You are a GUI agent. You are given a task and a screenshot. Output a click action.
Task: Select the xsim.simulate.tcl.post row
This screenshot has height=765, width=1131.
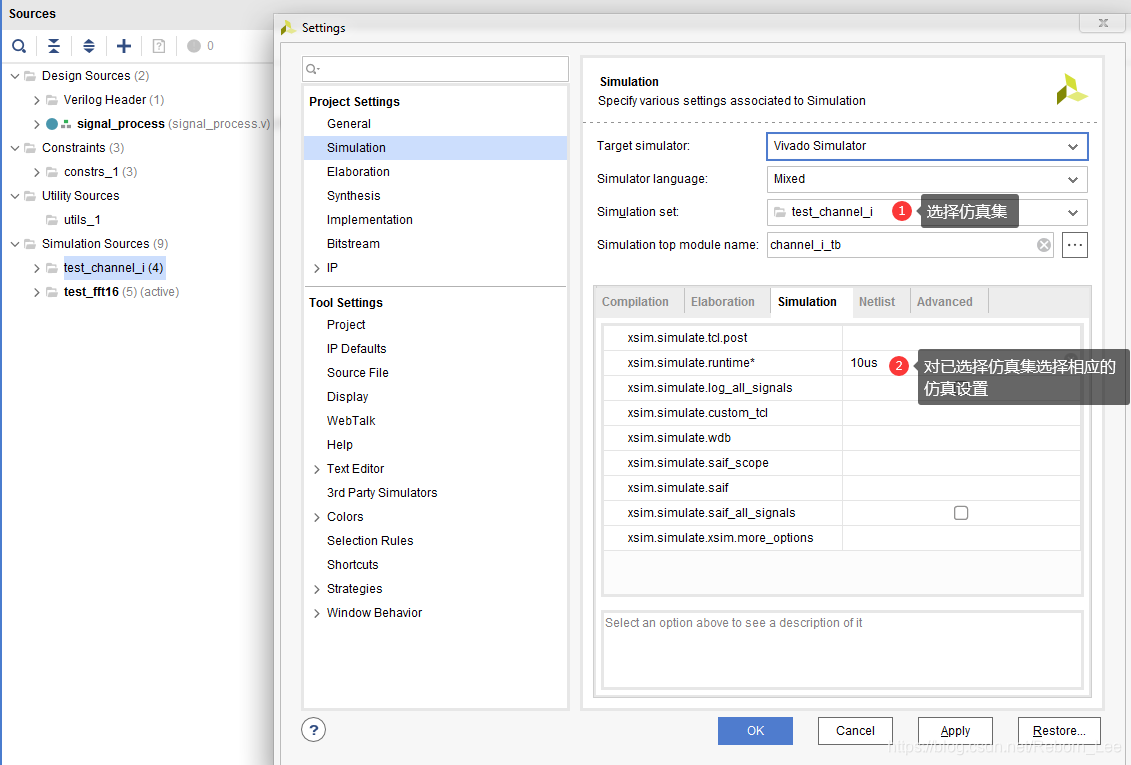[x=842, y=338]
